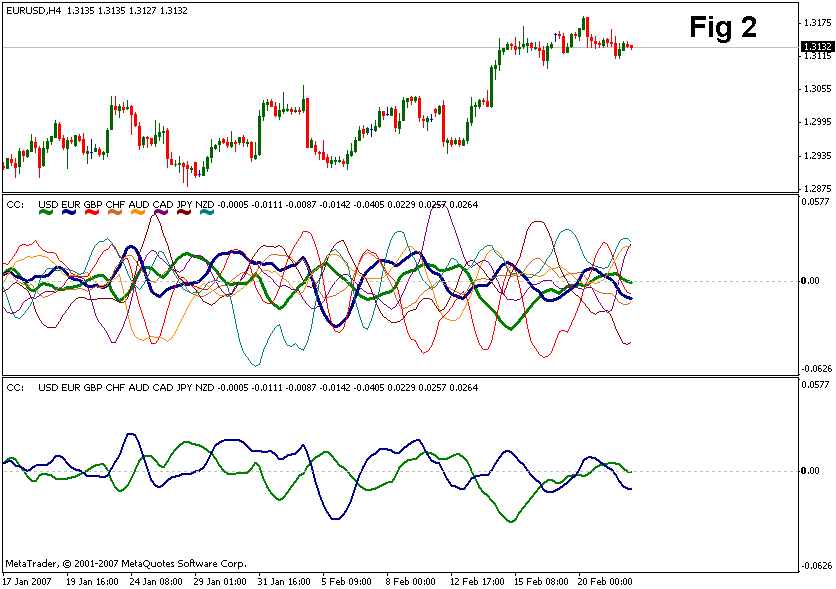836x589 pixels.
Task: Click USD label in the two-line bottom panel
Action: pyautogui.click(x=48, y=388)
